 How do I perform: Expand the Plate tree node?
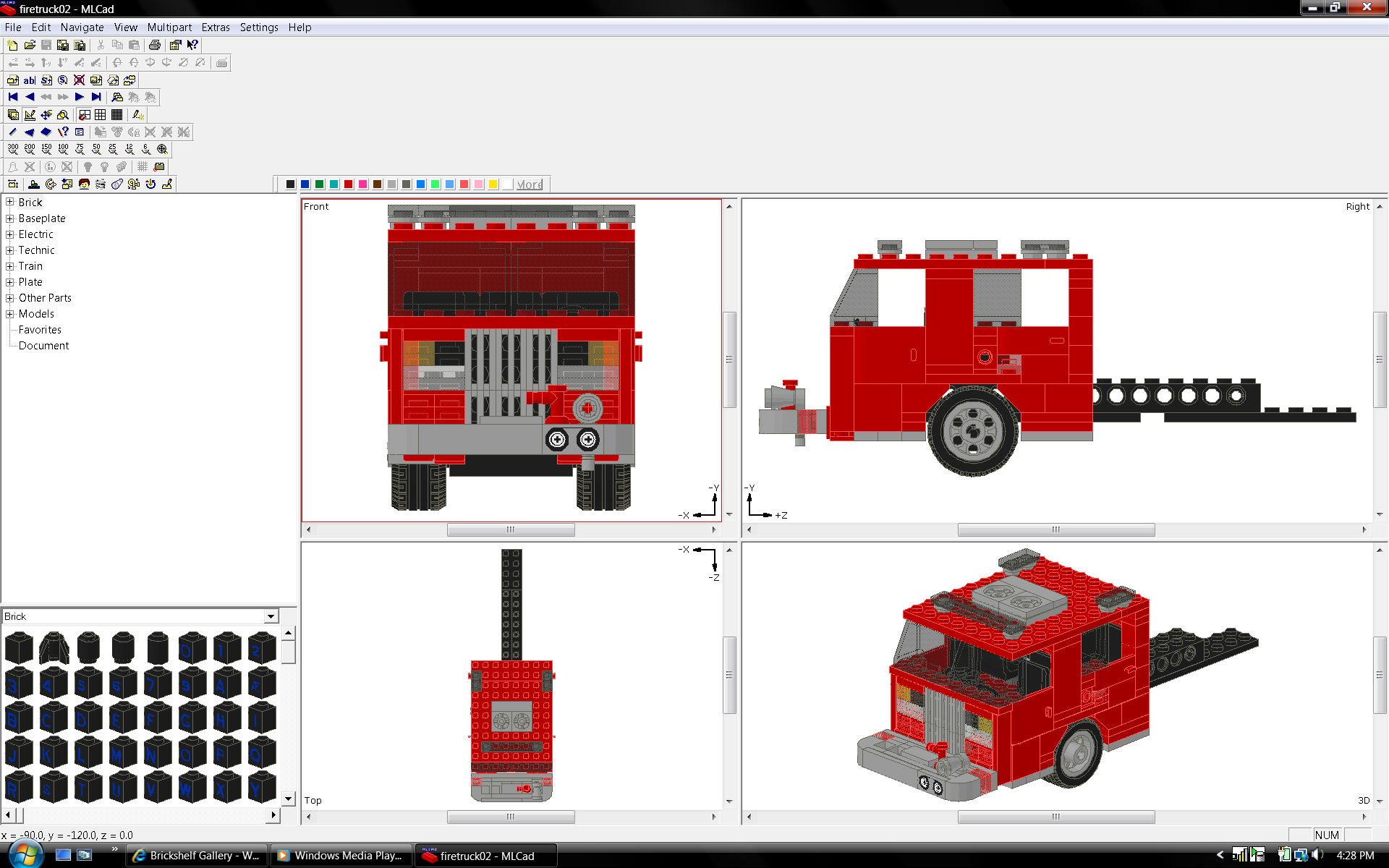point(10,282)
